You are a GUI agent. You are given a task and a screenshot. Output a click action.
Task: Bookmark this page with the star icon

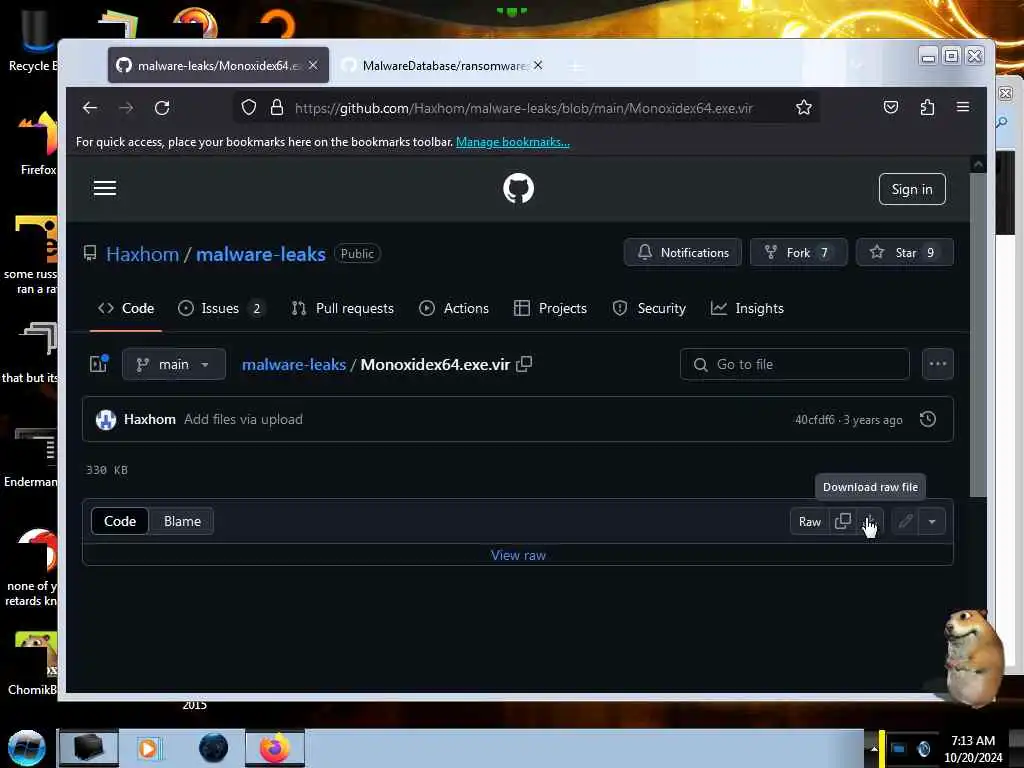(803, 108)
